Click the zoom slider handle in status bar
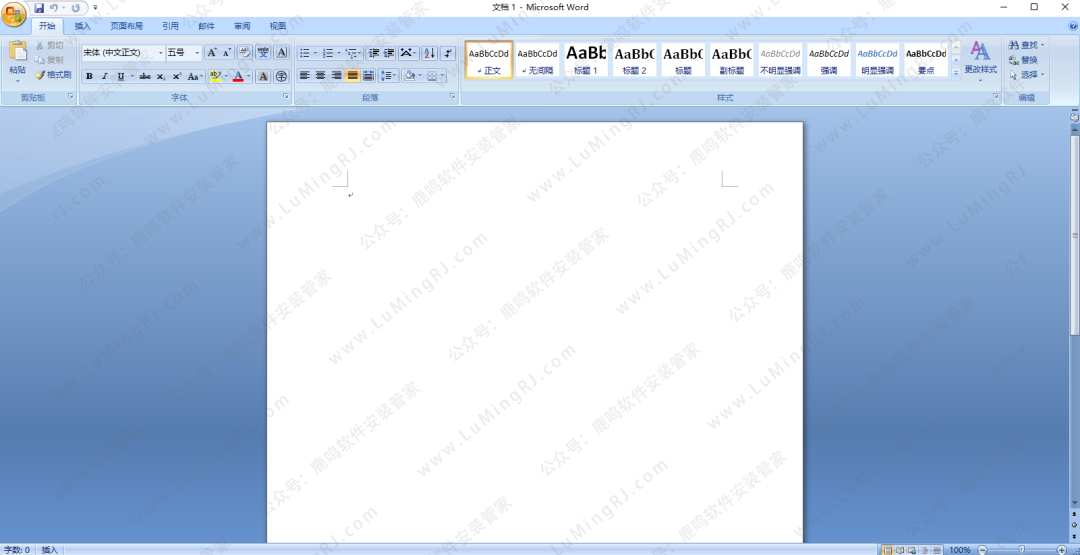The height and width of the screenshot is (555, 1080). pyautogui.click(x=1021, y=550)
